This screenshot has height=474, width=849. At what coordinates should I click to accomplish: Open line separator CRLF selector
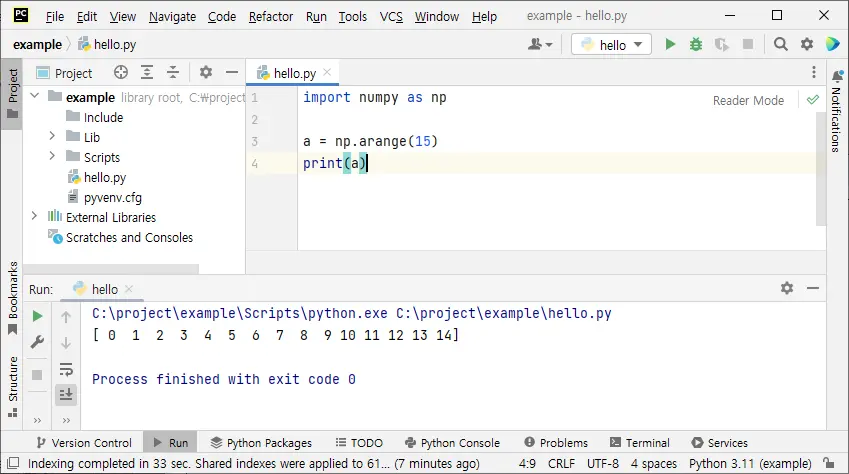tap(561, 464)
